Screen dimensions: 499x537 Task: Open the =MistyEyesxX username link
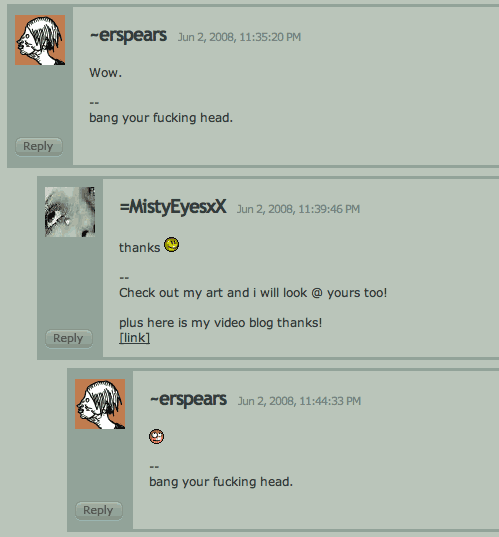coord(173,207)
